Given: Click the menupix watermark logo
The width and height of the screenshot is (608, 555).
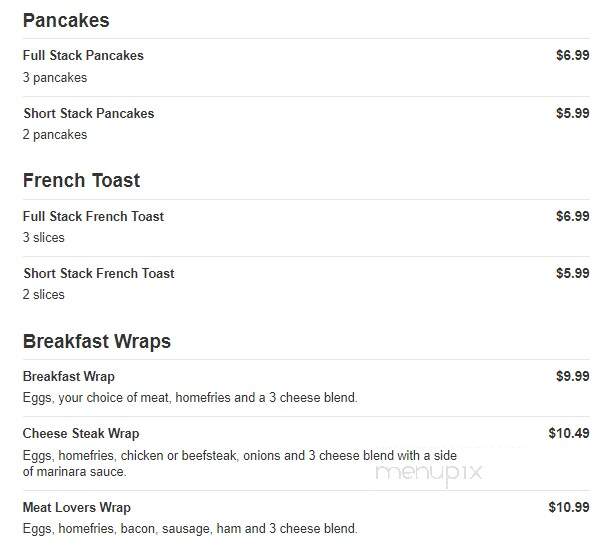Looking at the screenshot, I should (428, 474).
